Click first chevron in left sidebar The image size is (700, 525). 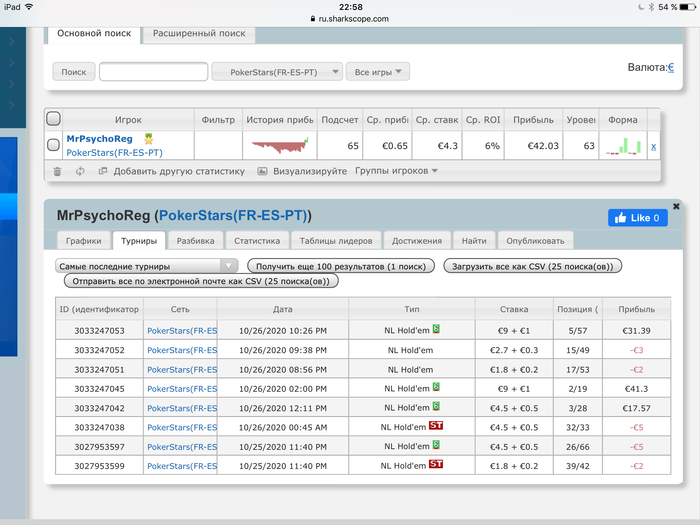pos(12,42)
